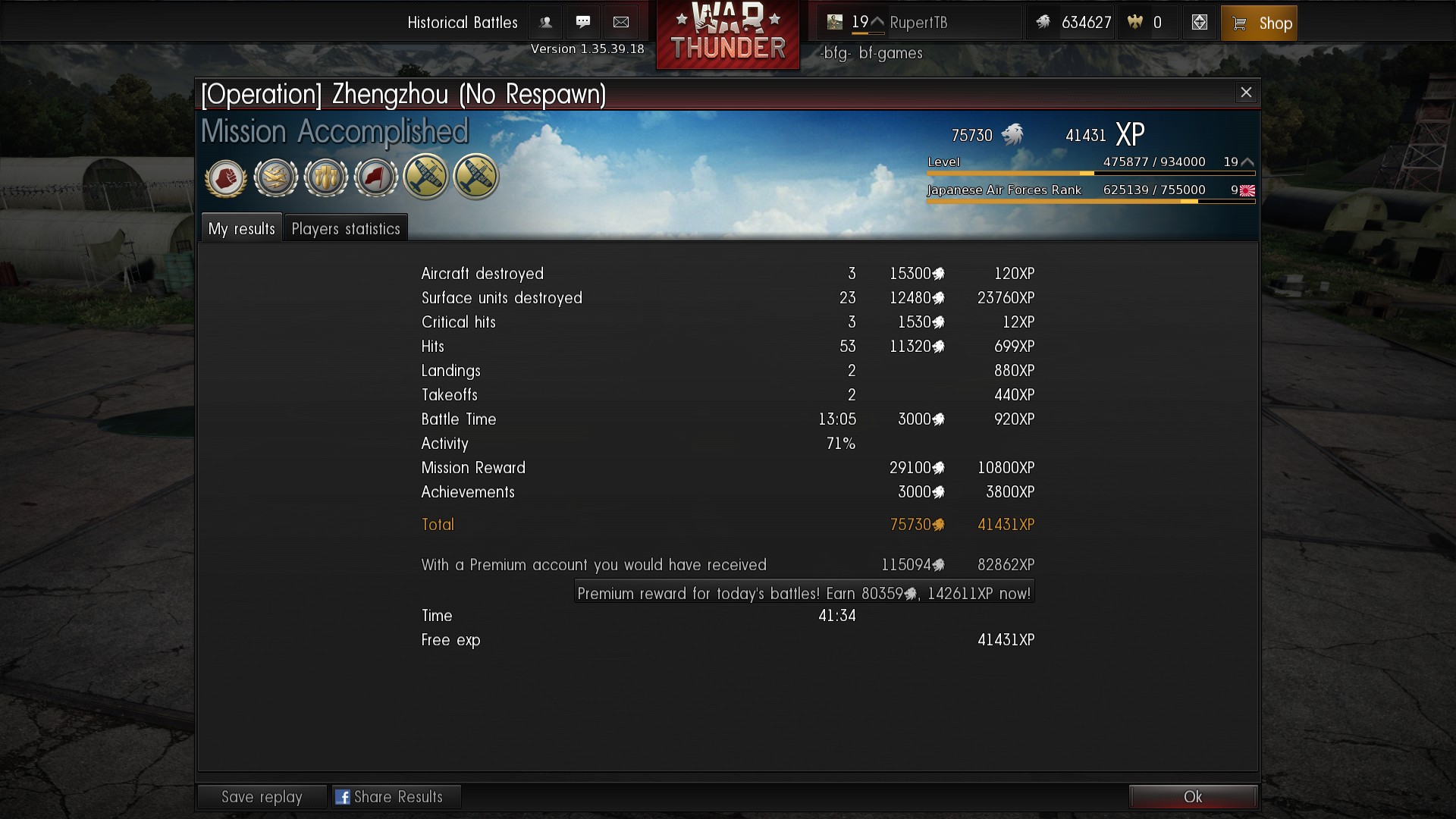The height and width of the screenshot is (819, 1456).
Task: Select the My results tab
Action: (x=241, y=228)
